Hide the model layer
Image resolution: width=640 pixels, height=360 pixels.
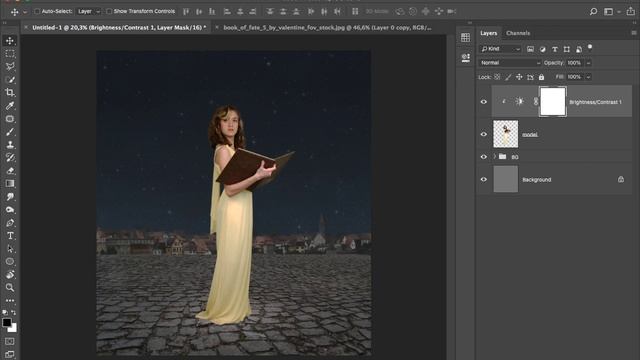pyautogui.click(x=484, y=134)
